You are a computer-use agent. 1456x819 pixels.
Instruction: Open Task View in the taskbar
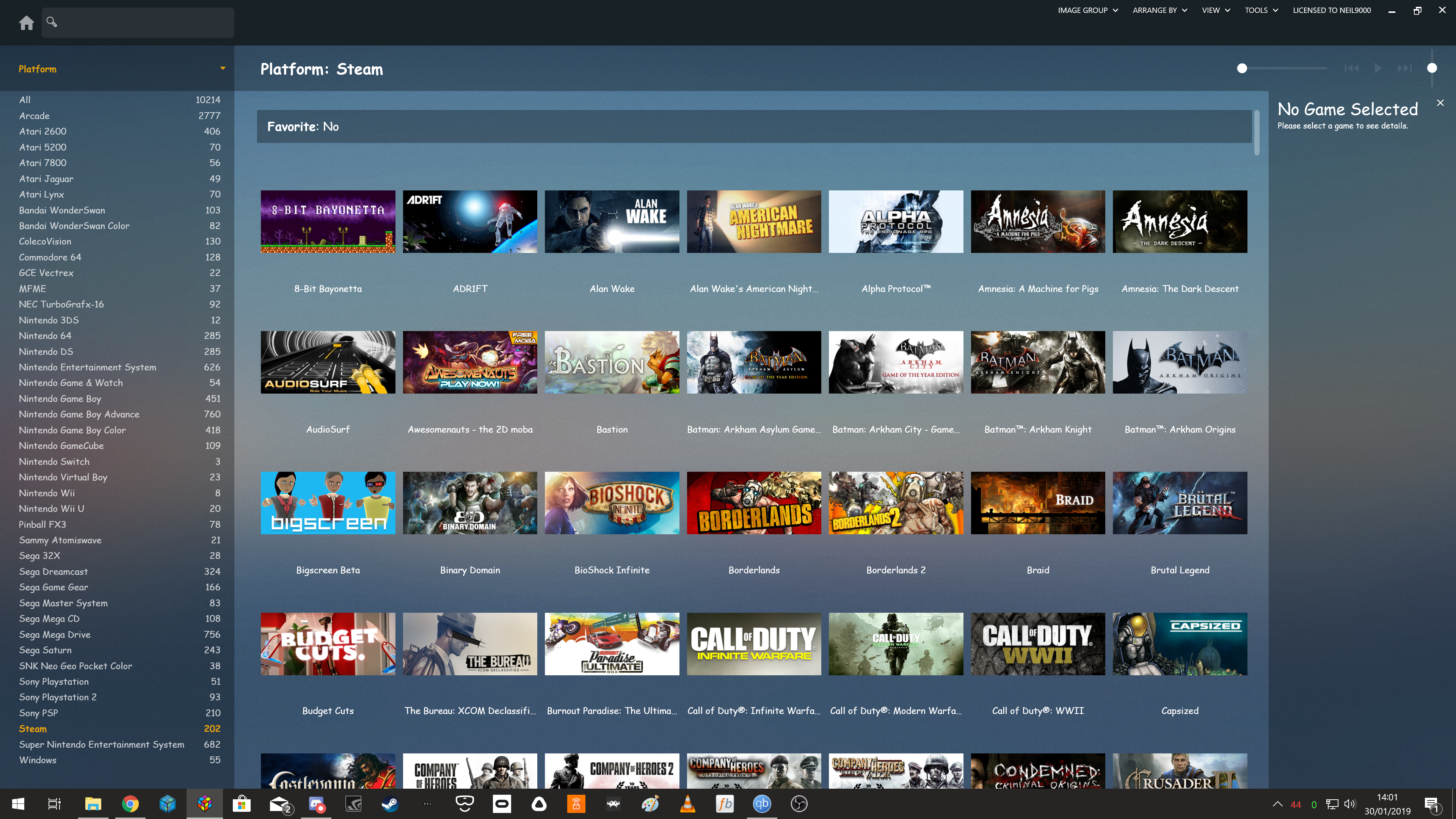[54, 804]
